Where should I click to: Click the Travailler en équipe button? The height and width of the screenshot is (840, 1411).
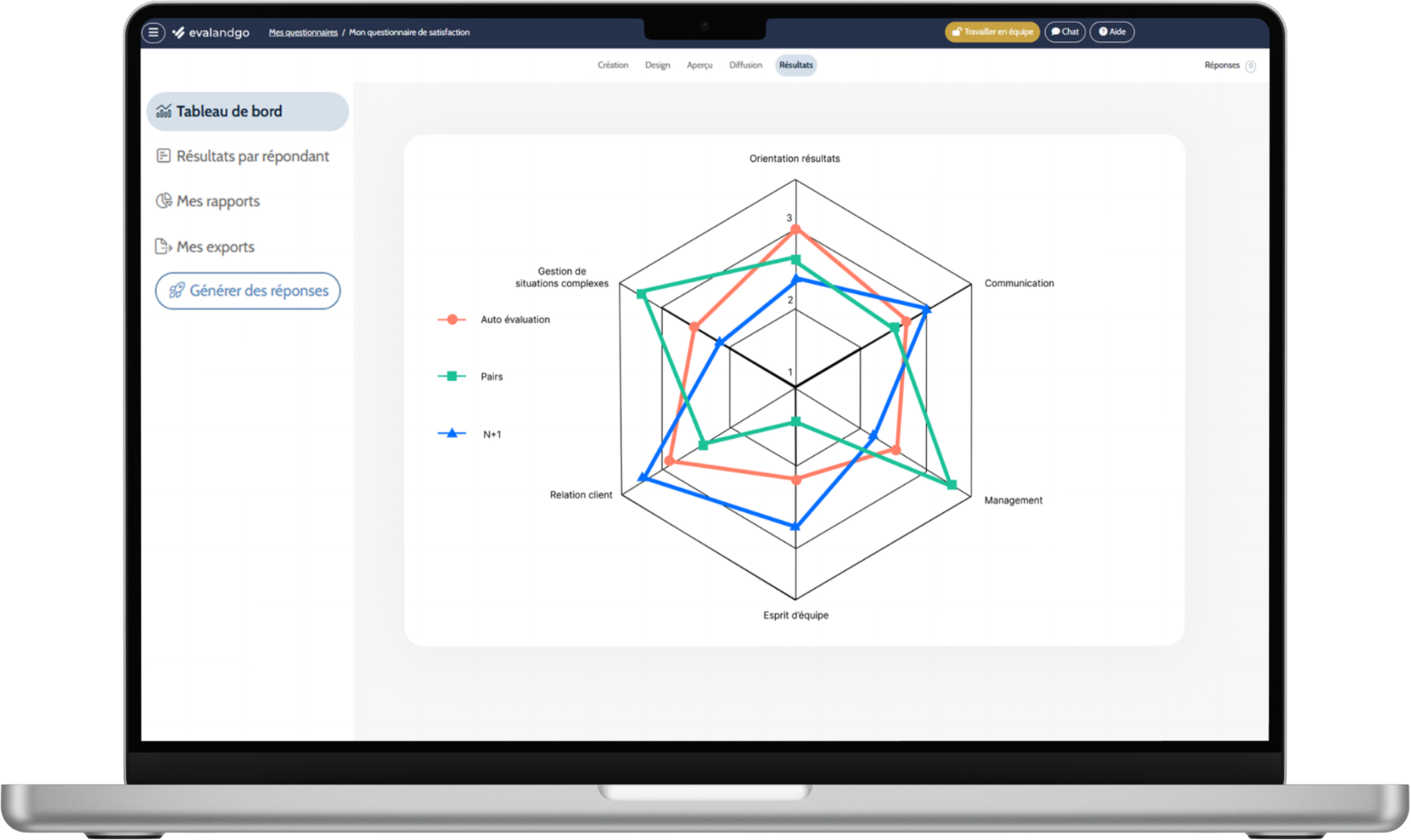pyautogui.click(x=993, y=32)
